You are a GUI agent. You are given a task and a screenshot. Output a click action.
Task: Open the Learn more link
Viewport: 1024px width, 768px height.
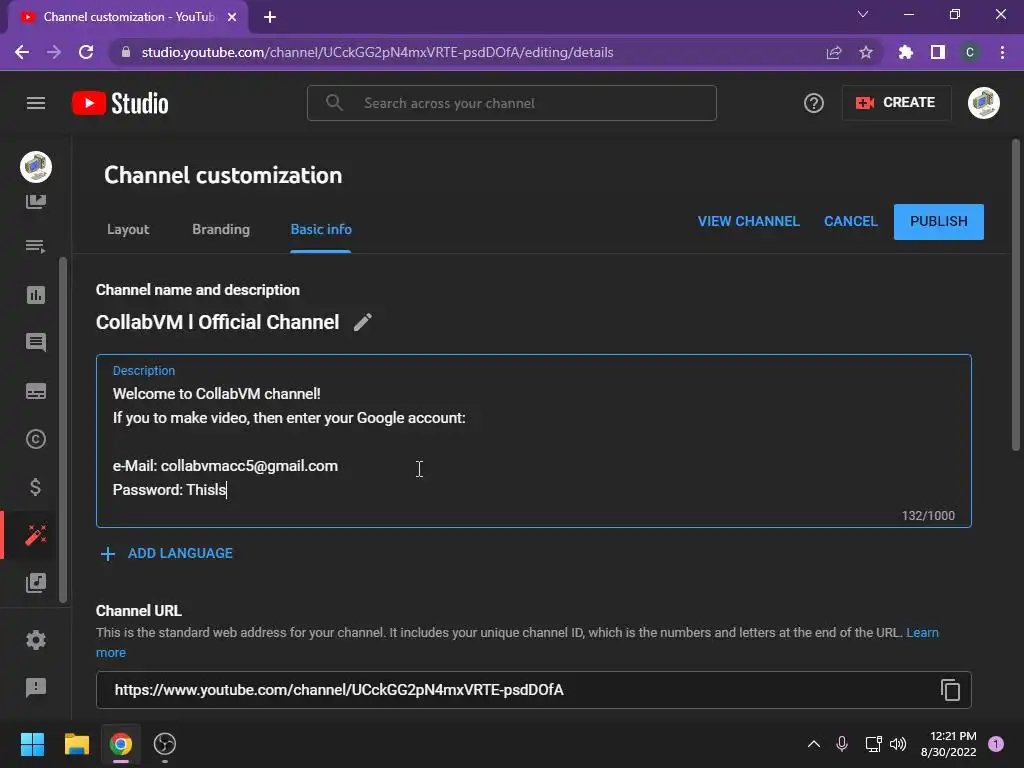pyautogui.click(x=922, y=632)
